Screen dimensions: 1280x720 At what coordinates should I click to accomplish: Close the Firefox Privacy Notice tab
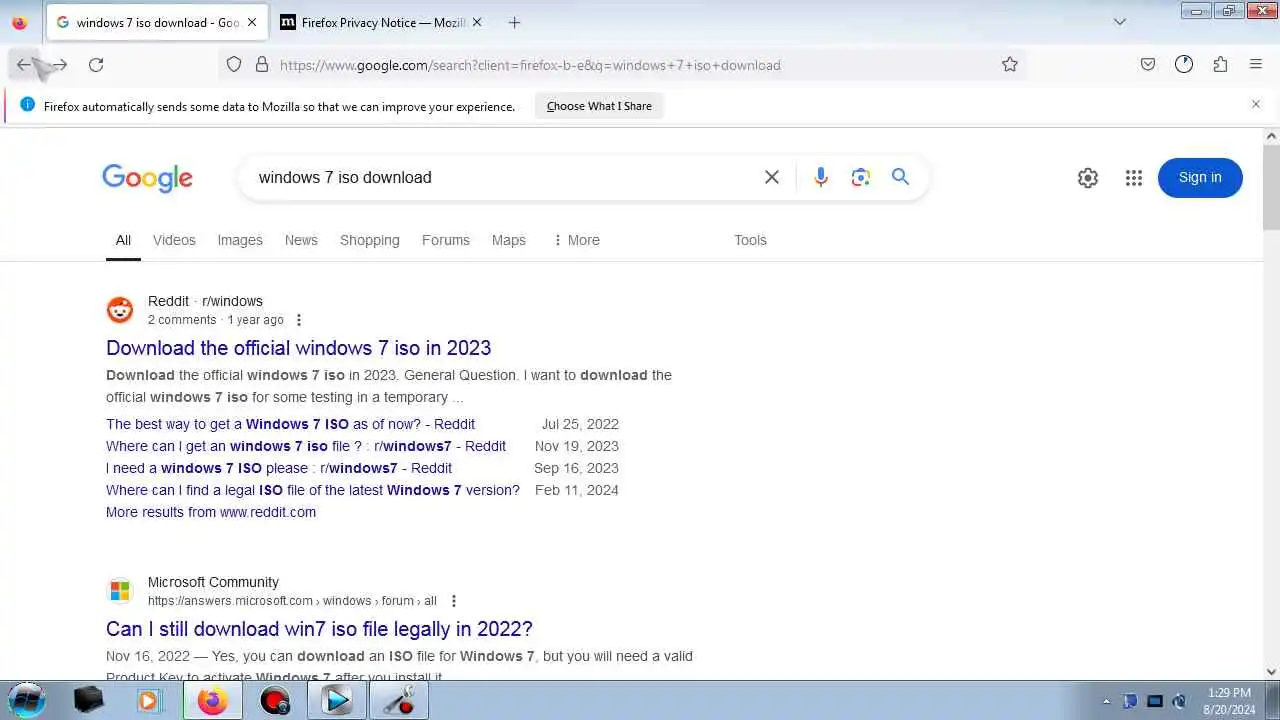tap(477, 22)
